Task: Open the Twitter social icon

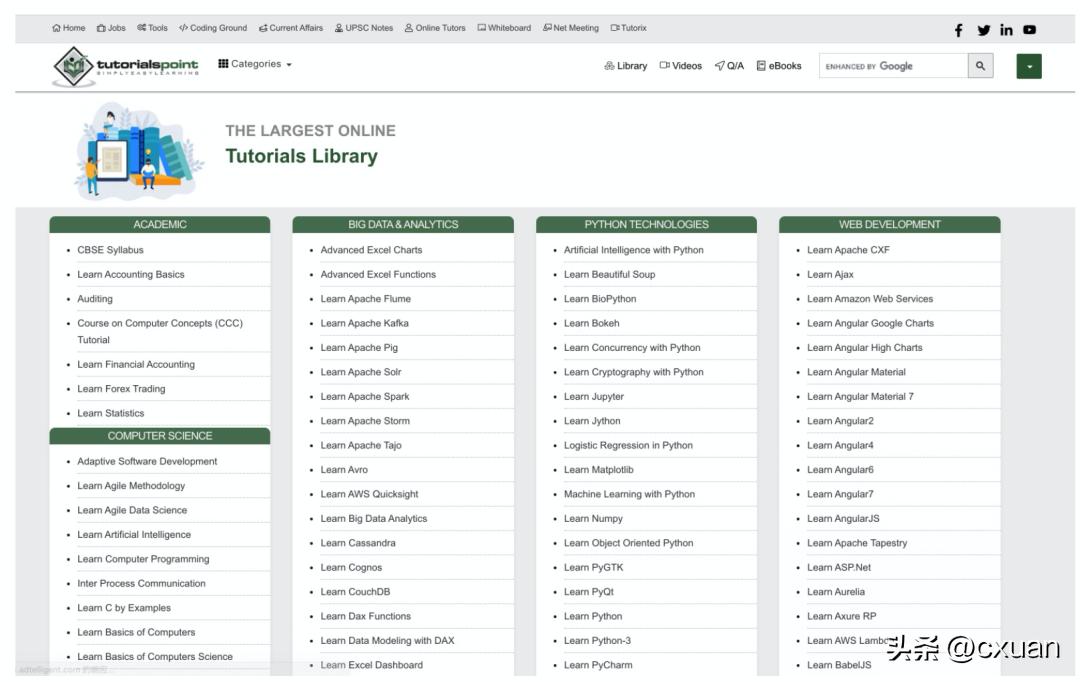Action: (x=984, y=30)
